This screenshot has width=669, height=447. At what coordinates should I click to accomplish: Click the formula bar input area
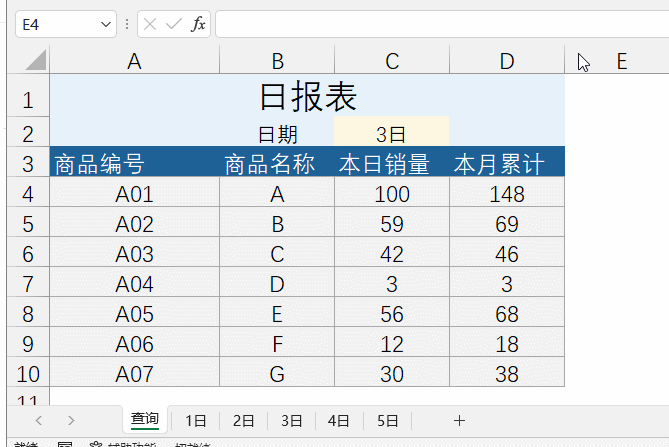442,24
